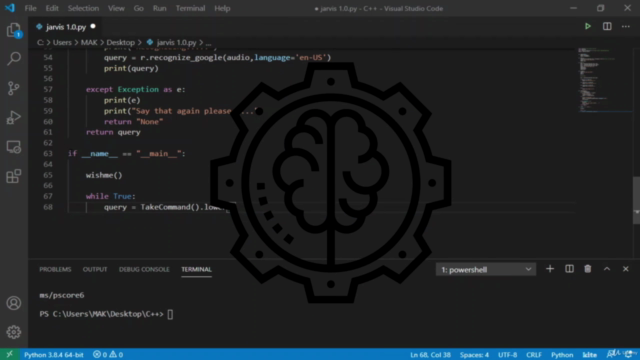Image resolution: width=640 pixels, height=360 pixels.
Task: Change end of line sequence CRLF
Action: pyautogui.click(x=534, y=355)
